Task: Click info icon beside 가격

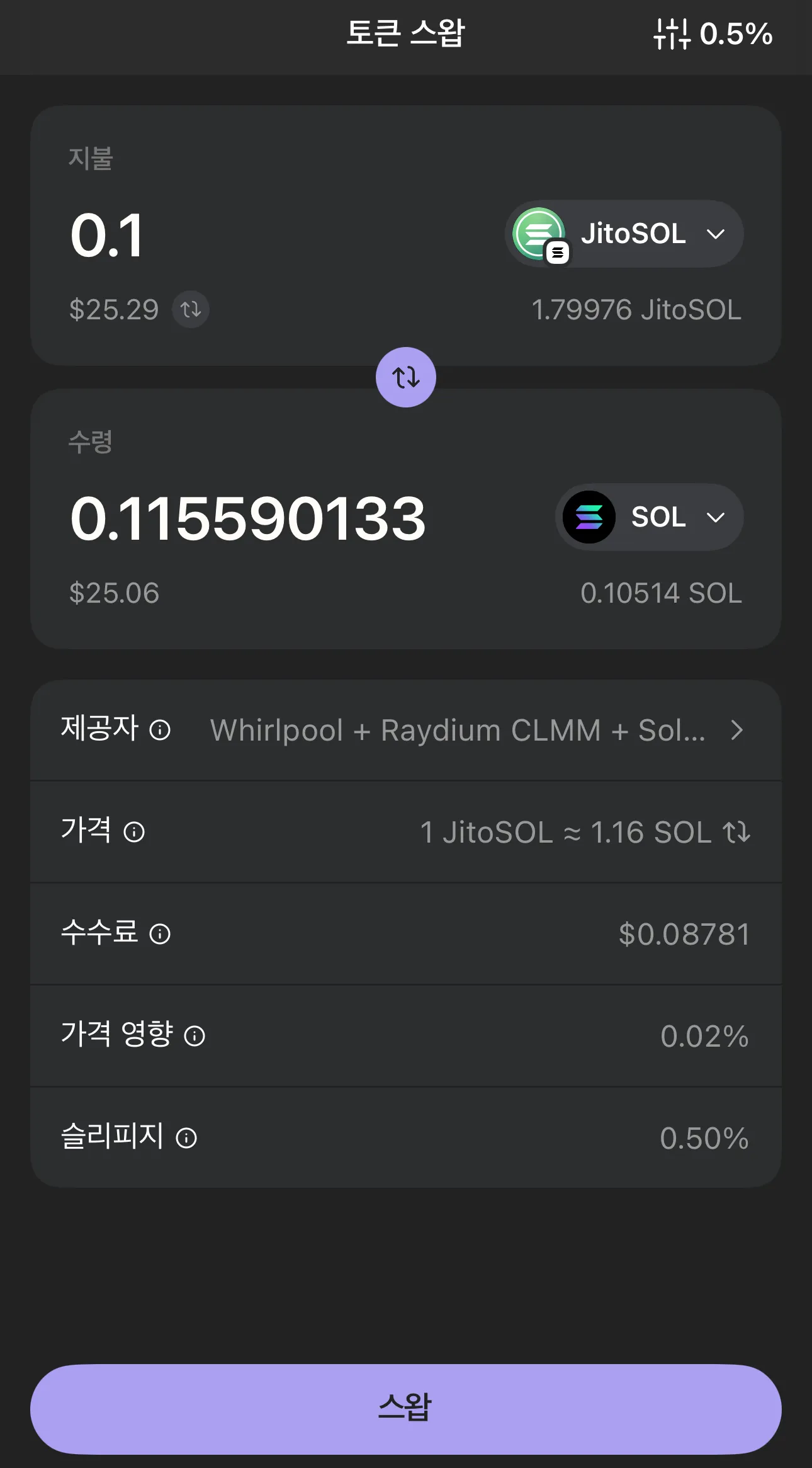Action: point(134,832)
